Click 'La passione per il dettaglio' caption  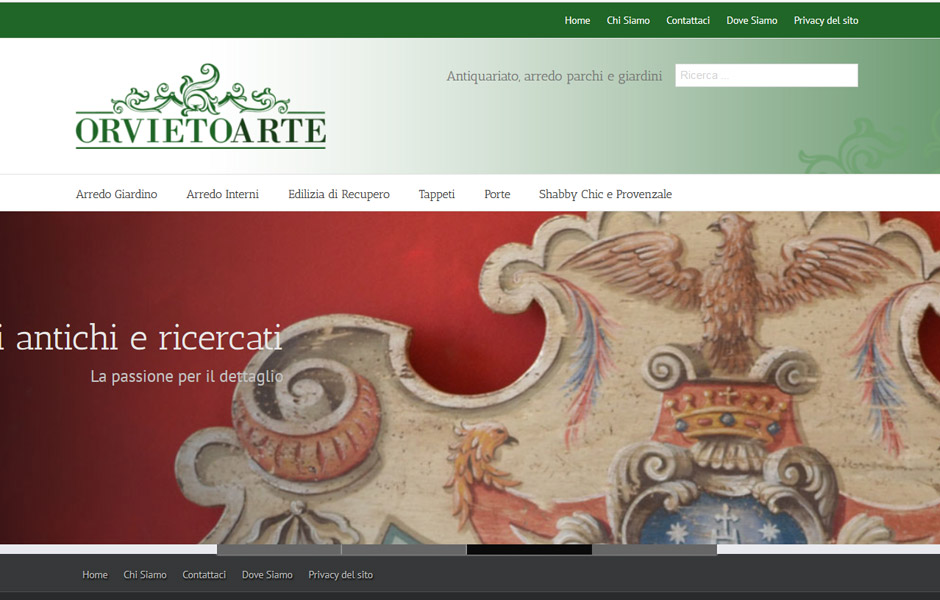(186, 376)
